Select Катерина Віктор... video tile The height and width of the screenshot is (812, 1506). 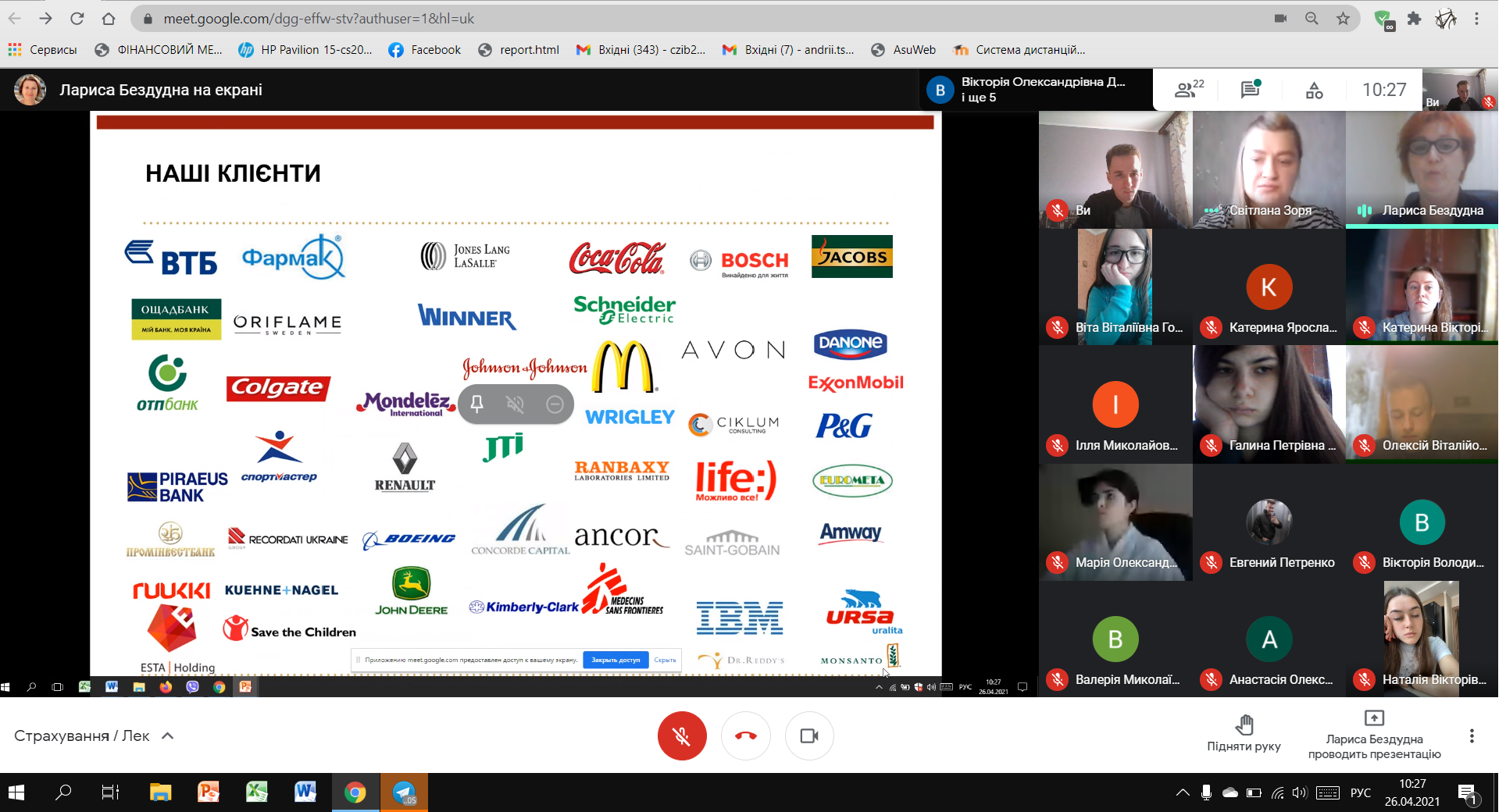click(1422, 287)
